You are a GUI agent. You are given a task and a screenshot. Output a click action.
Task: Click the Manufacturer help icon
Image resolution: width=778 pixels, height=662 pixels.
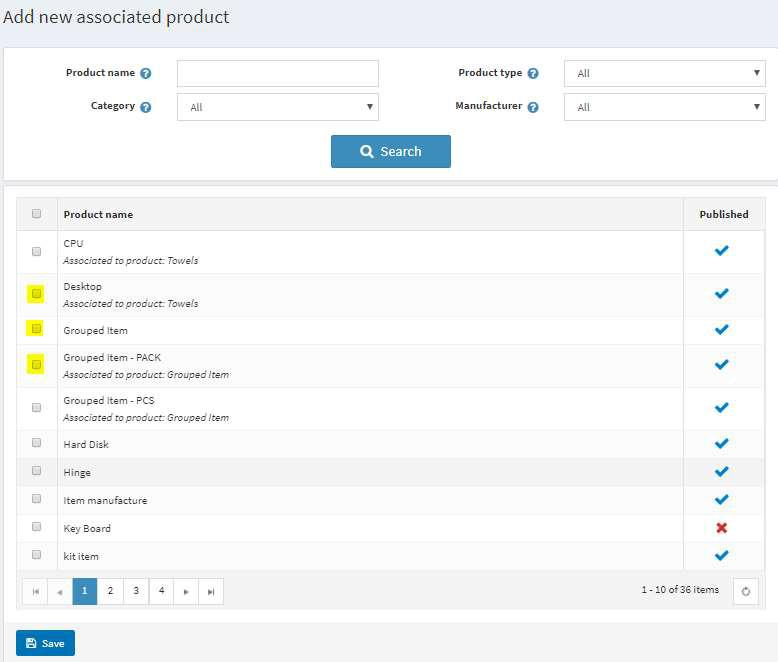(533, 107)
